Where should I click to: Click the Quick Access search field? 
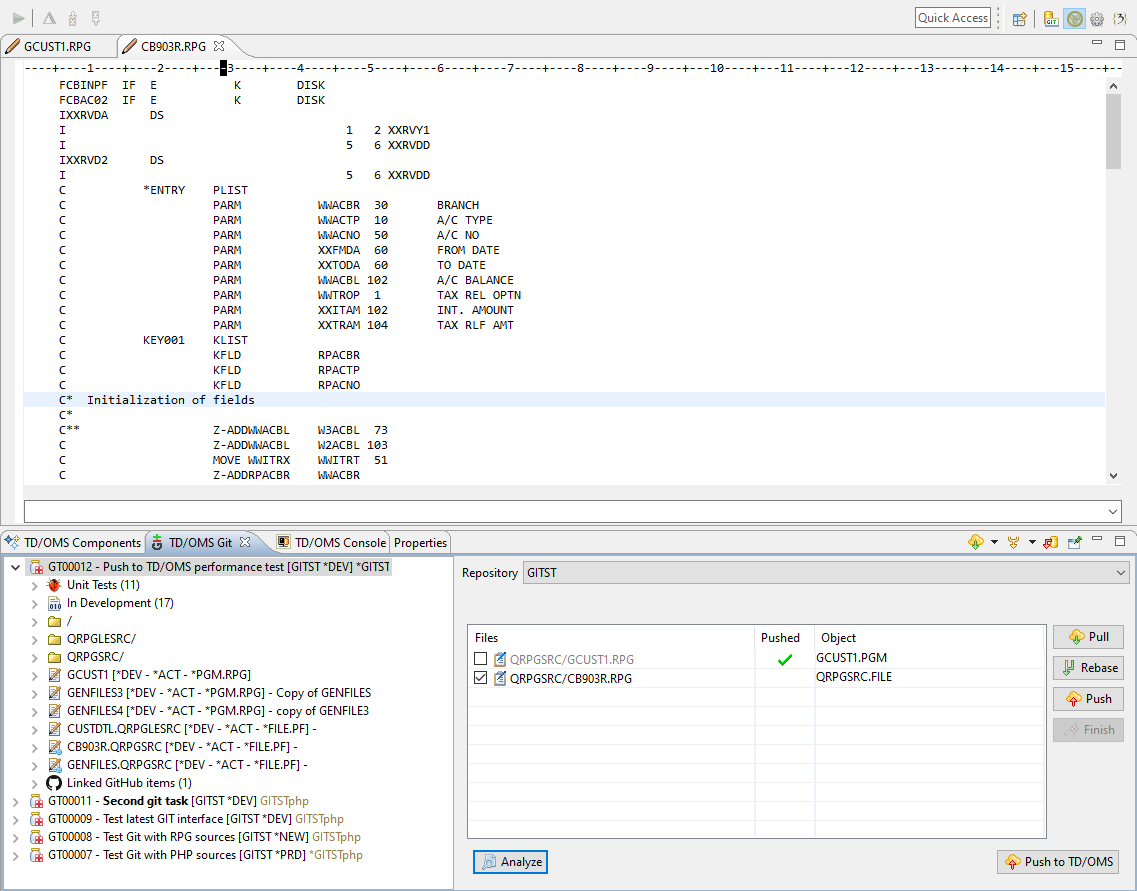click(953, 18)
